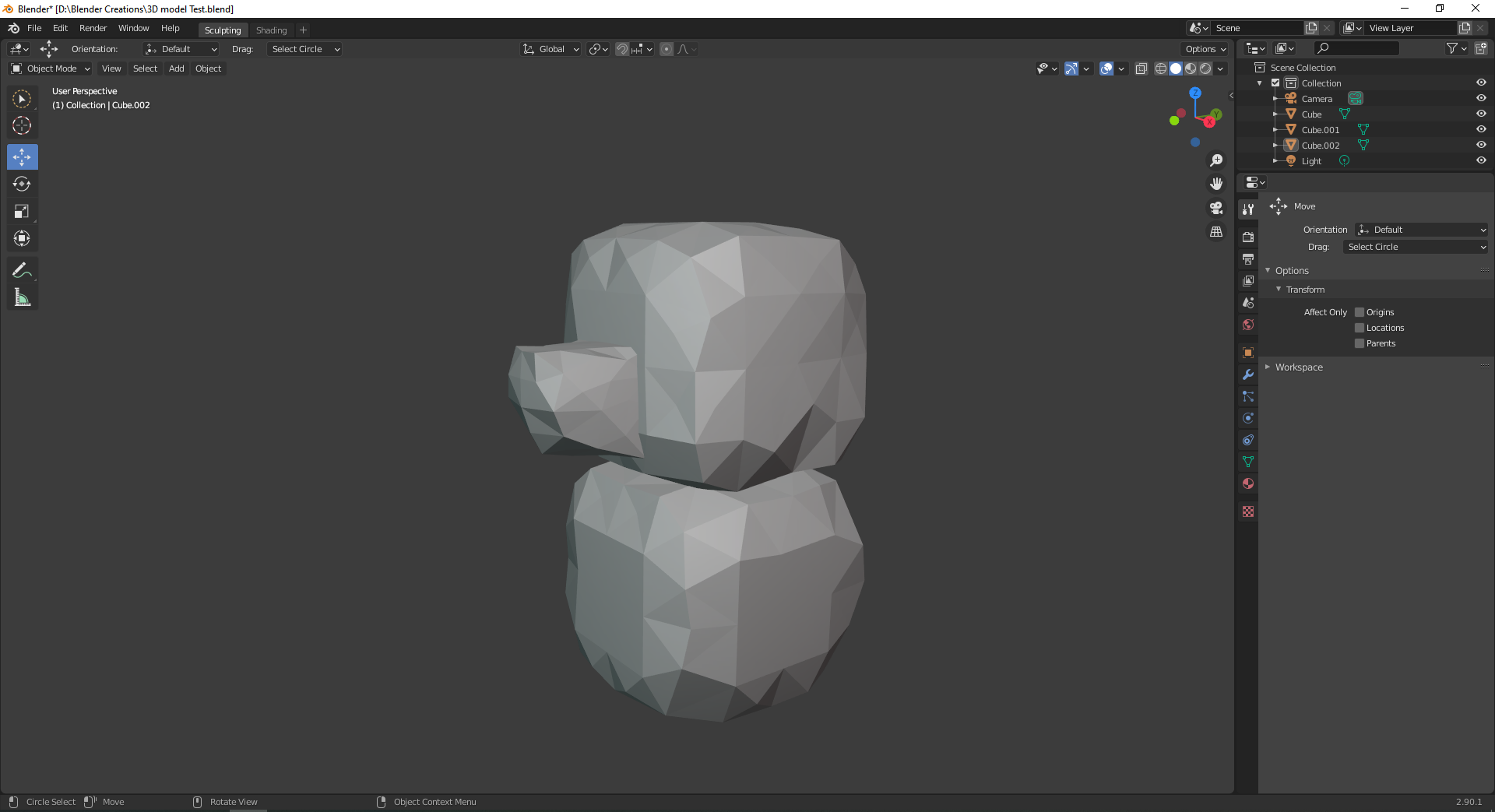Open the Render menu
This screenshot has width=1495, height=812.
93,28
